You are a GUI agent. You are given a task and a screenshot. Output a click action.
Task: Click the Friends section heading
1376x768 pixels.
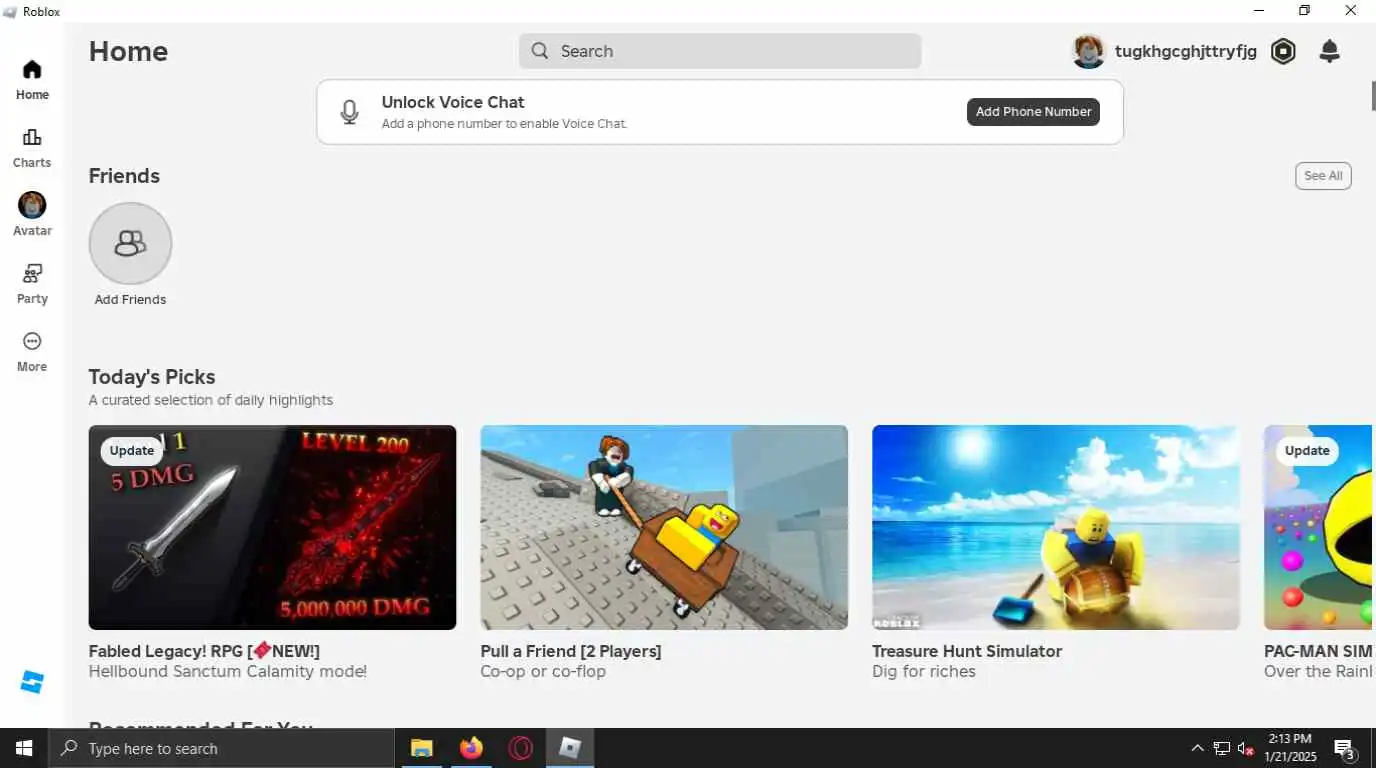pyautogui.click(x=124, y=176)
